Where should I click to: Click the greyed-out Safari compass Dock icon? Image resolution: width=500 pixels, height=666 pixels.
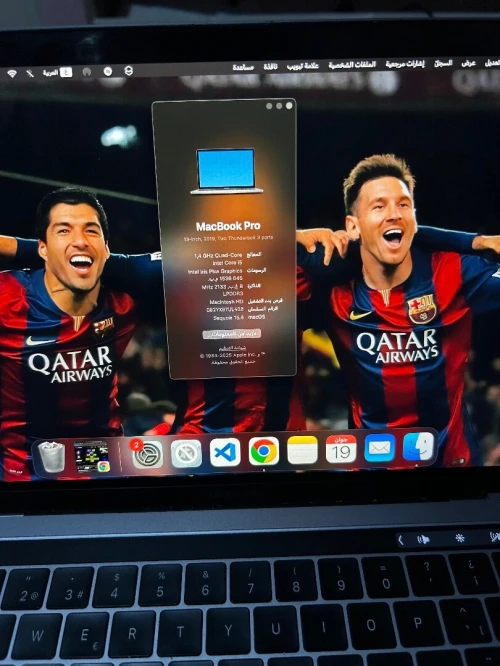186,454
